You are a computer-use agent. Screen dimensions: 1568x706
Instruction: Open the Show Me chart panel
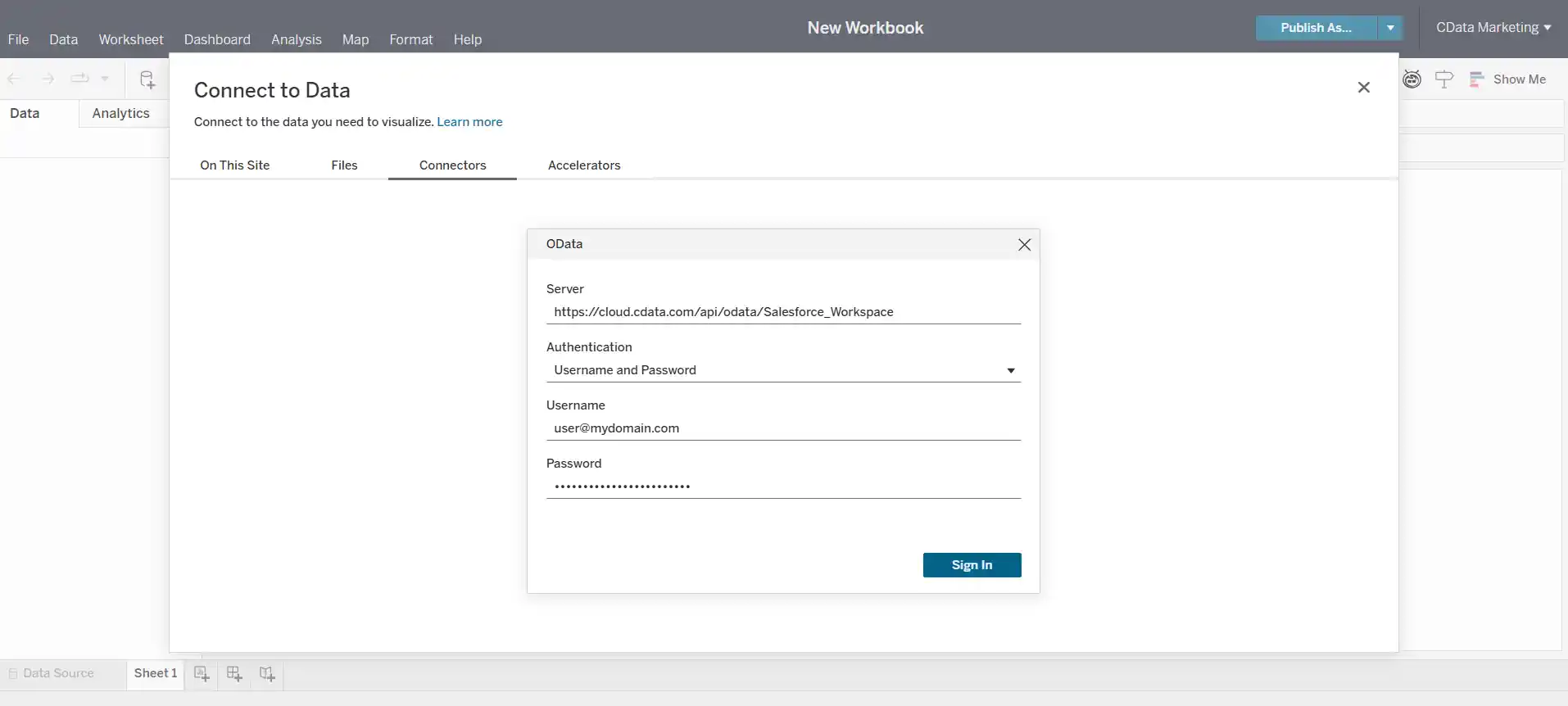[x=1508, y=79]
